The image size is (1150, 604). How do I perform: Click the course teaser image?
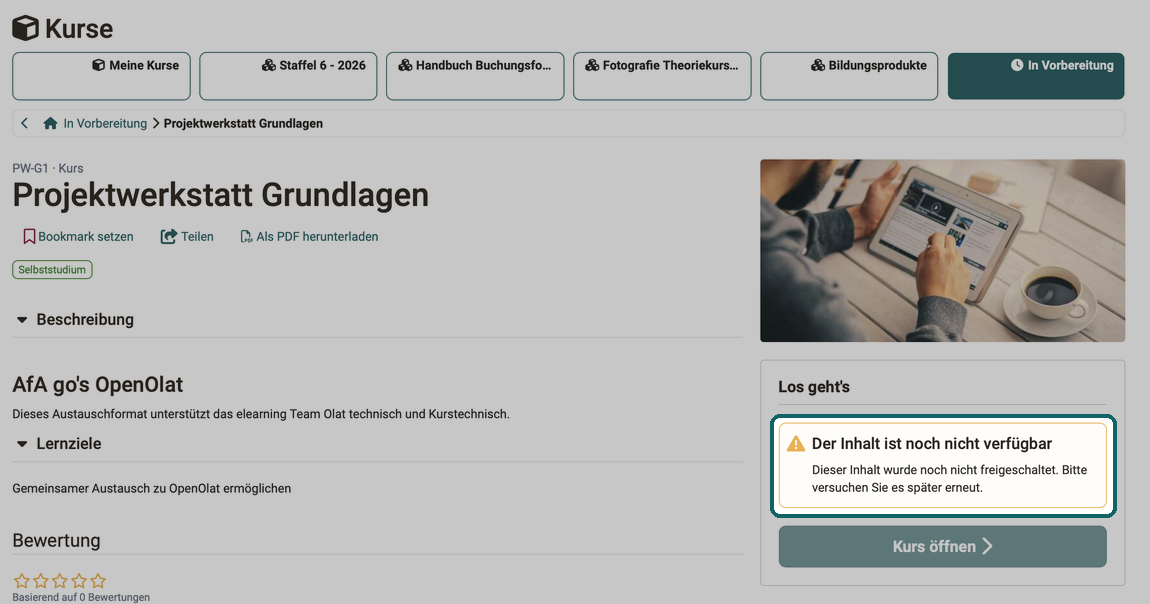click(x=942, y=251)
